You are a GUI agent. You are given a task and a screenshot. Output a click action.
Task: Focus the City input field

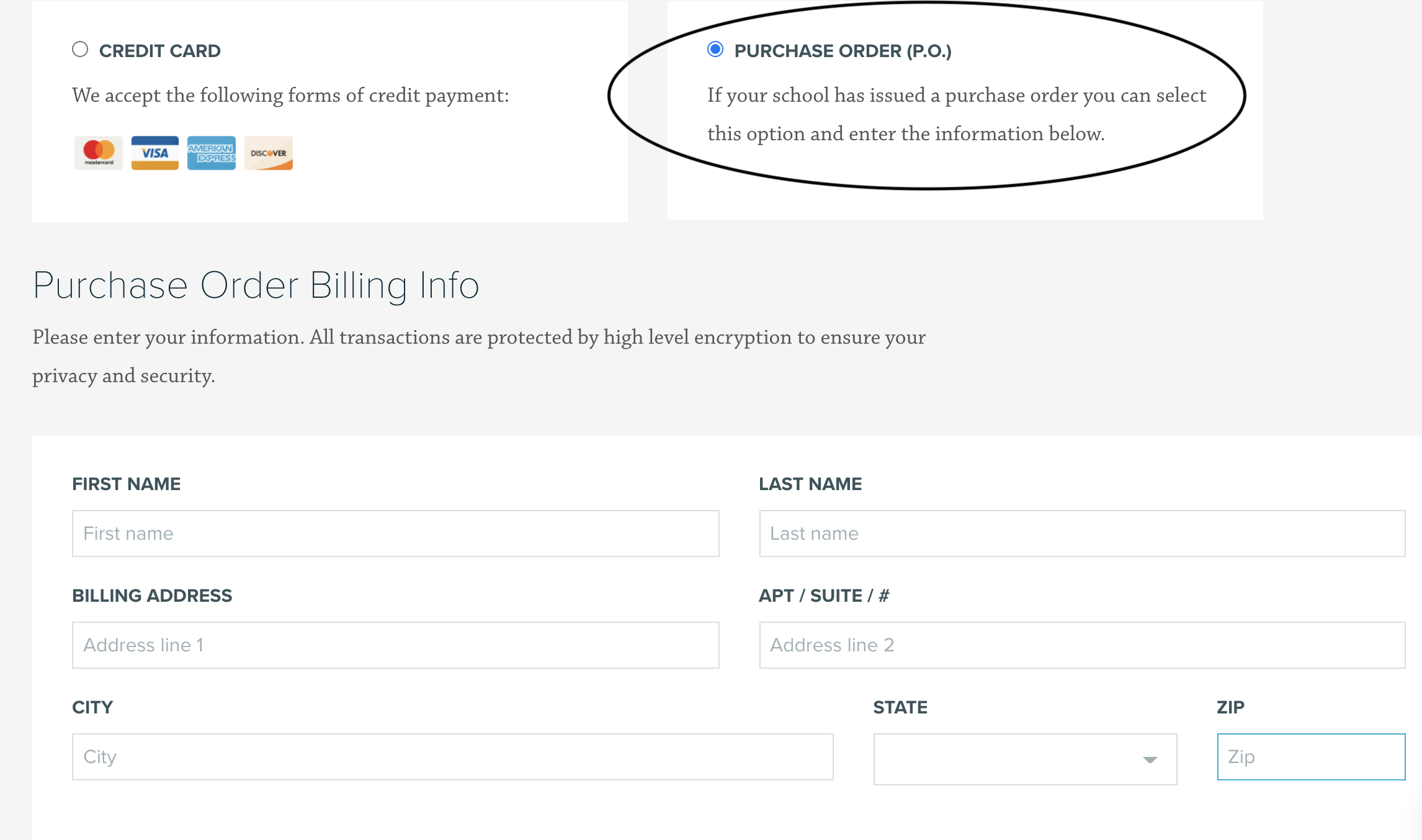[453, 757]
